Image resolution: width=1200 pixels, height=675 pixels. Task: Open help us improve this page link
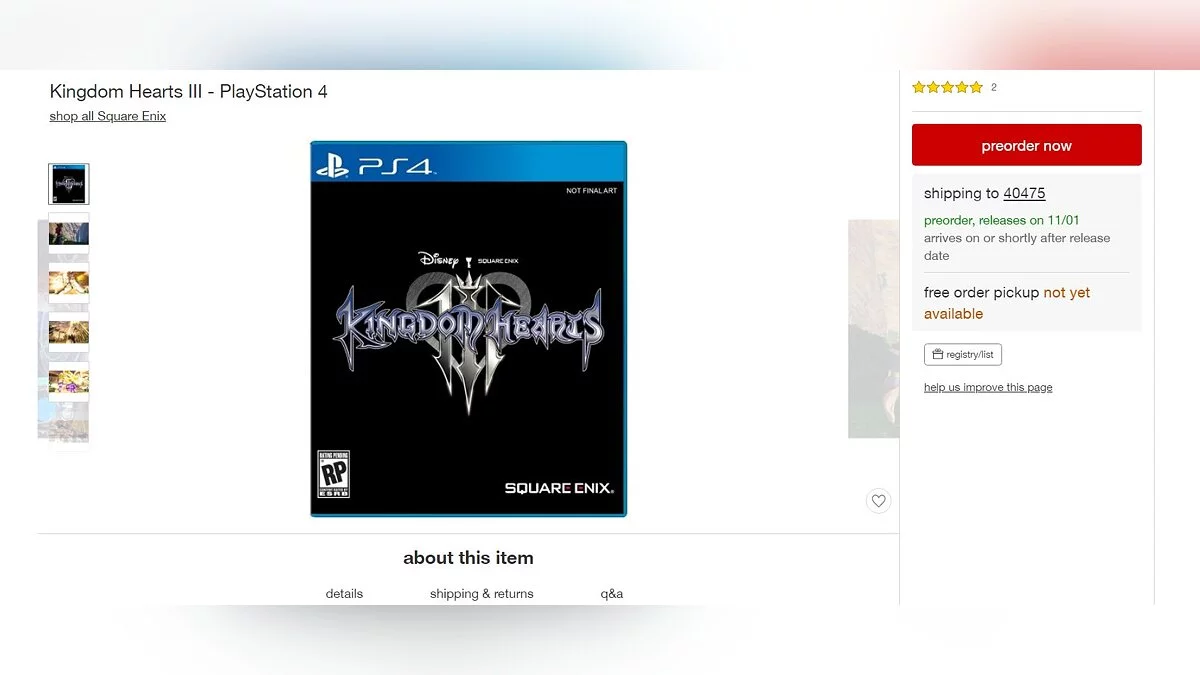(x=988, y=387)
